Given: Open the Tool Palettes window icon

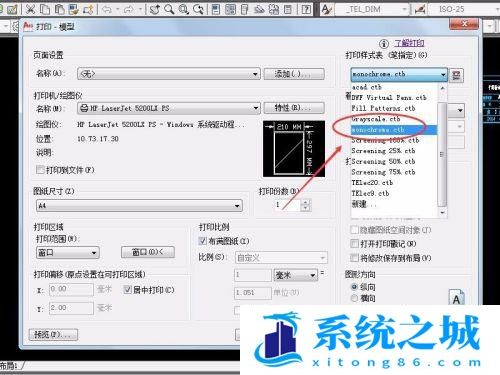Looking at the screenshot, I should [x=244, y=9].
